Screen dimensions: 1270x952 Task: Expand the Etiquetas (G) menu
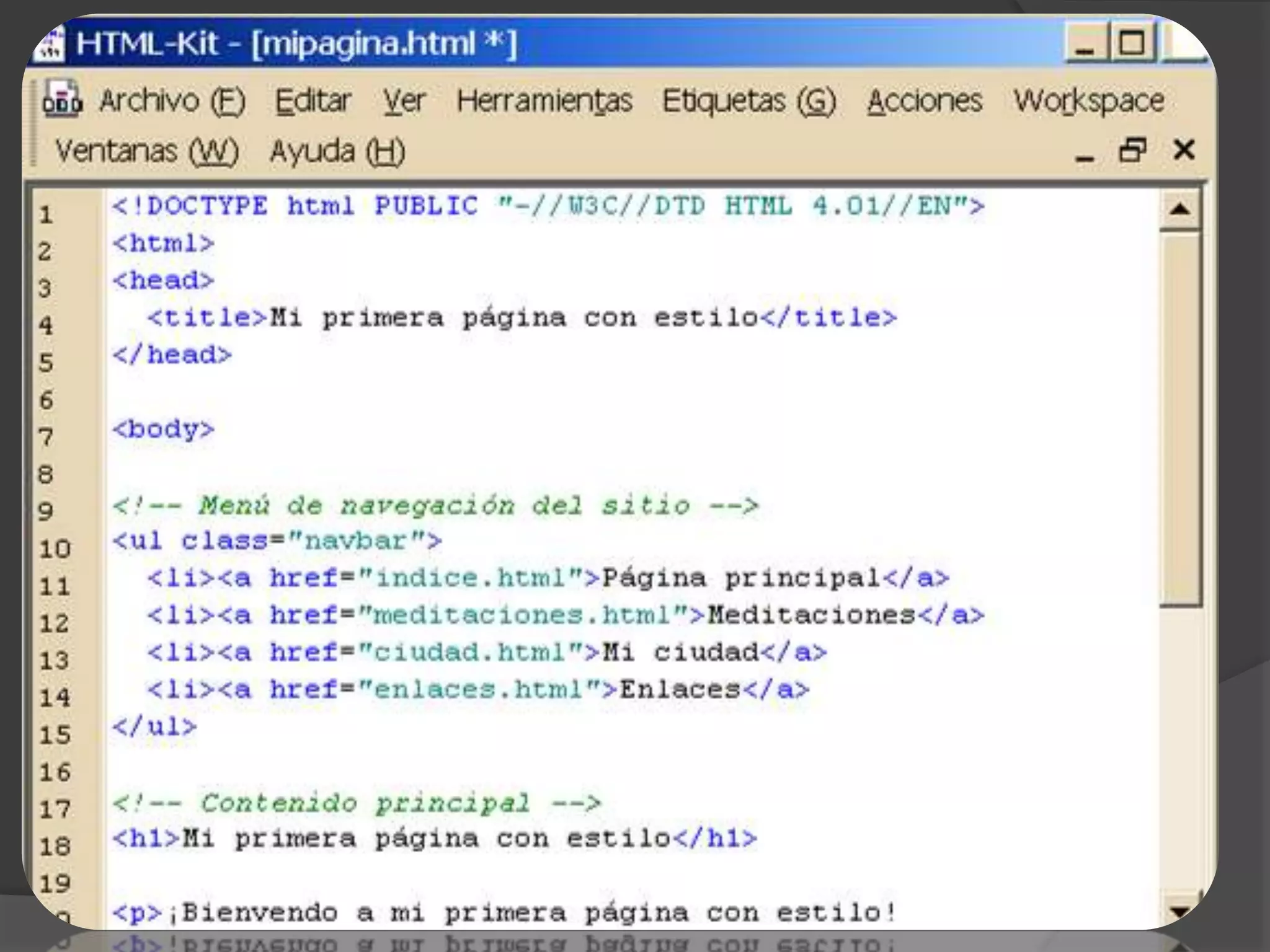(749, 101)
